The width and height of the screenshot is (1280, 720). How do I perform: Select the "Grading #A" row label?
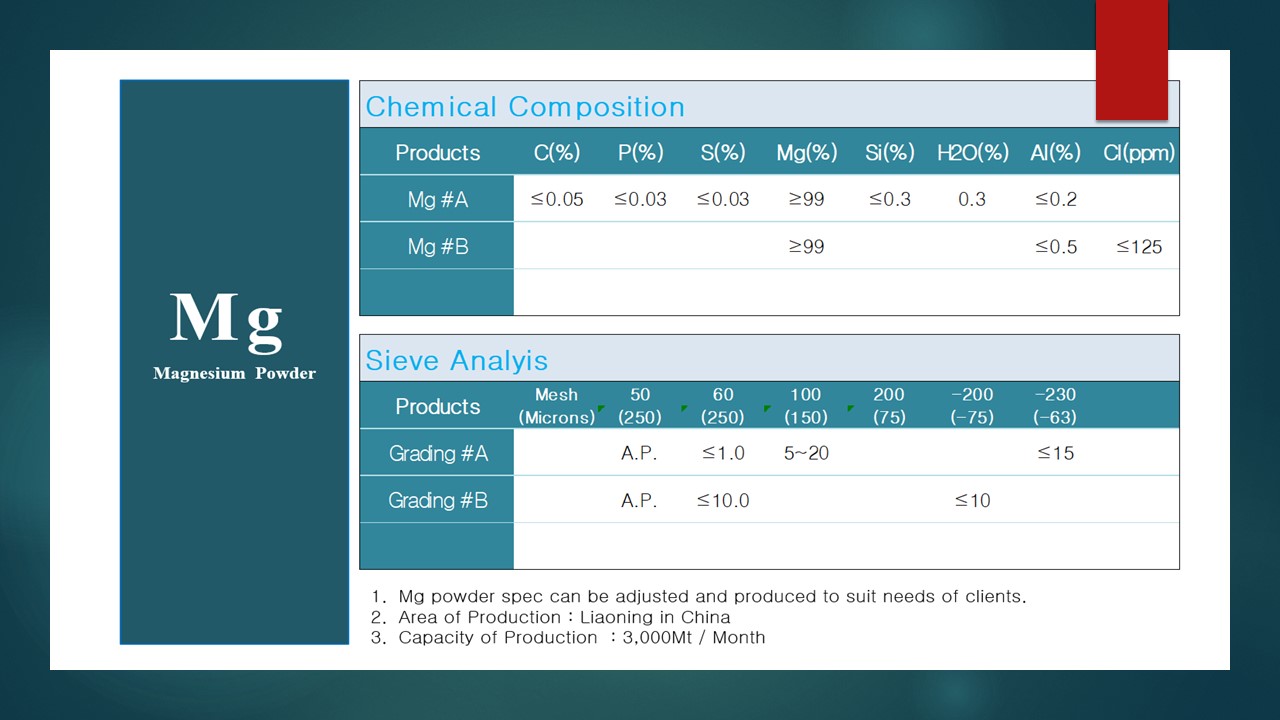pos(438,453)
